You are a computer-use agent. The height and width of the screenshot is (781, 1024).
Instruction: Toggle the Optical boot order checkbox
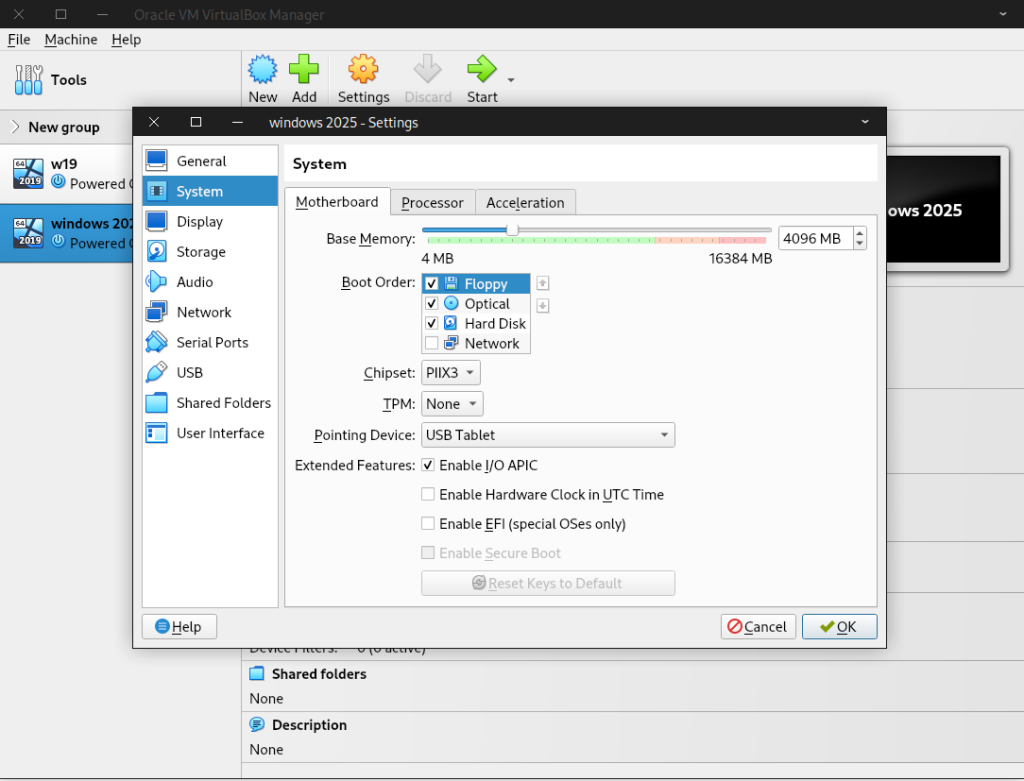point(432,304)
